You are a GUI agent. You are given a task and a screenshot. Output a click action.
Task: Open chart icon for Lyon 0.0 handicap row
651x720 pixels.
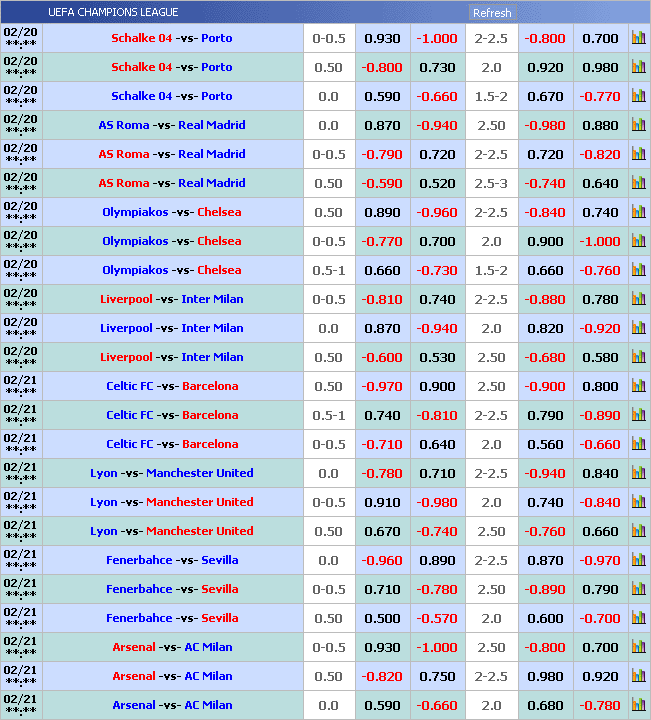pos(638,474)
